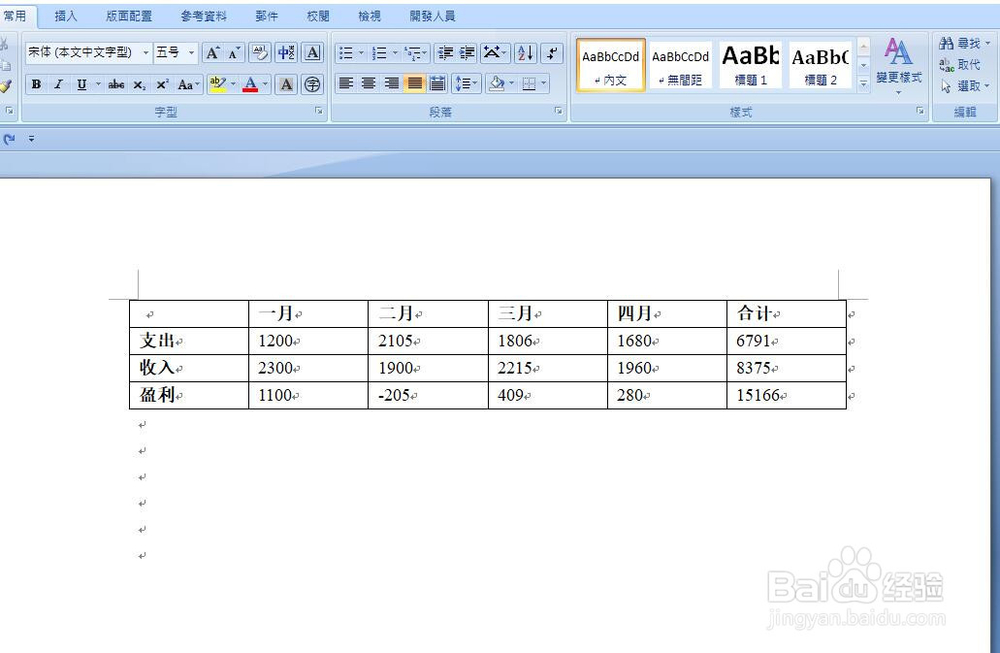Apply bullet list
Image resolution: width=1000 pixels, height=653 pixels.
[346, 53]
